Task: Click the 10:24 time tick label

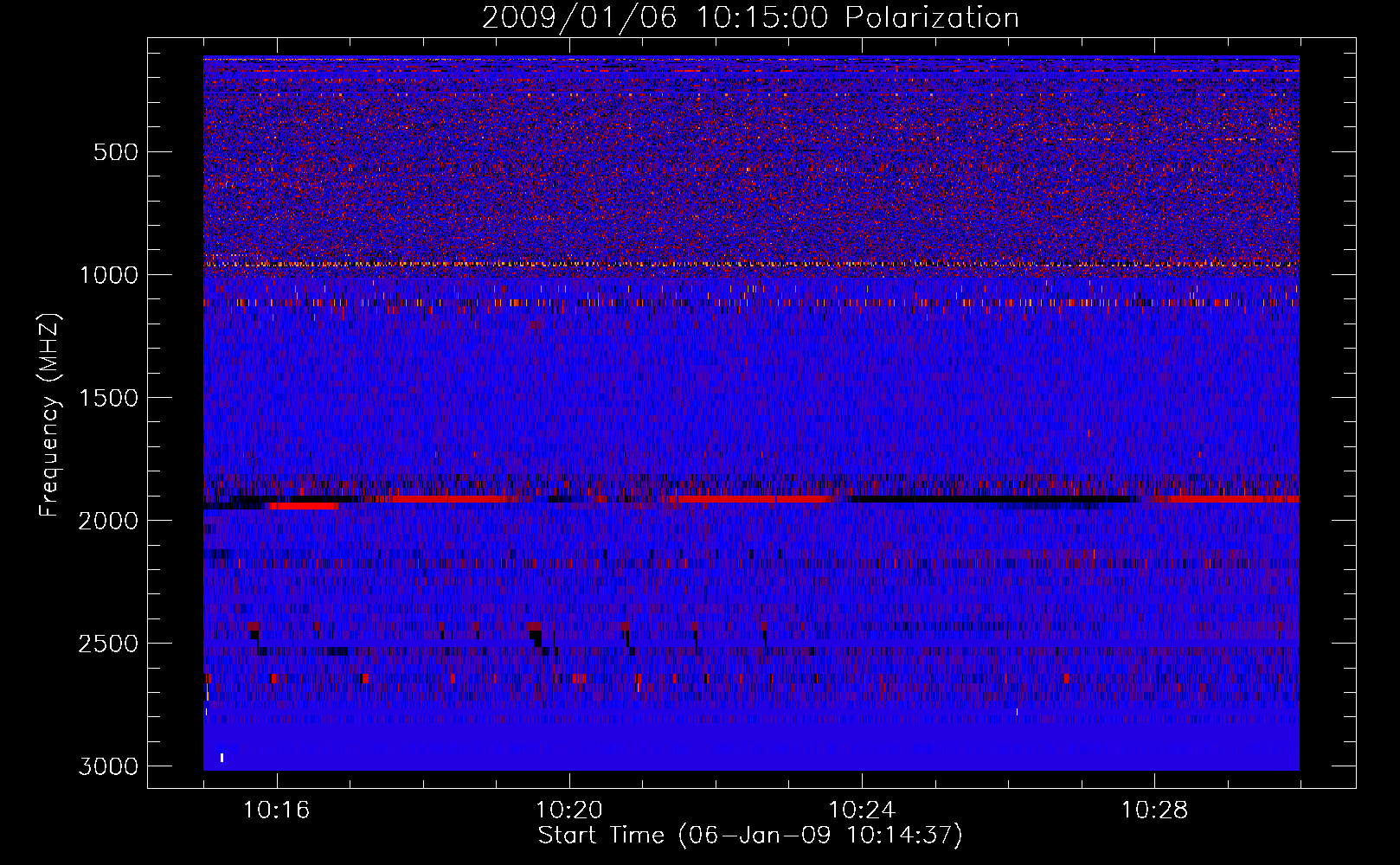Action: (862, 811)
